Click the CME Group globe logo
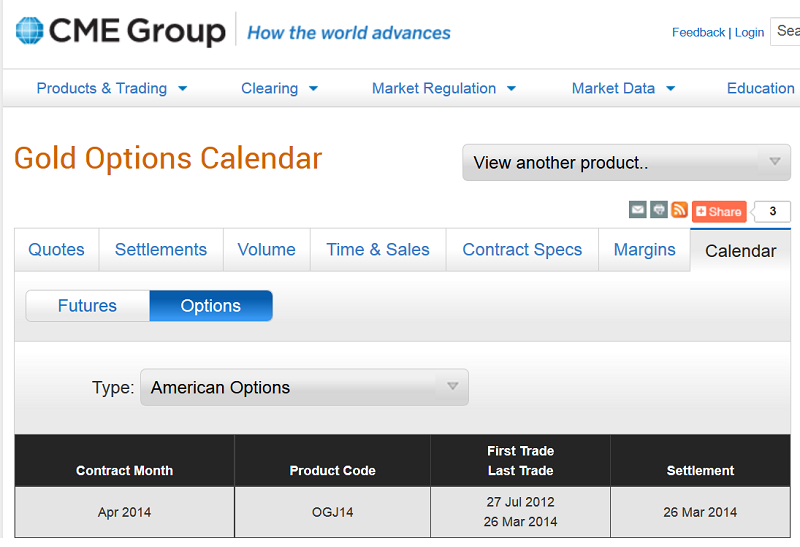 pos(30,31)
